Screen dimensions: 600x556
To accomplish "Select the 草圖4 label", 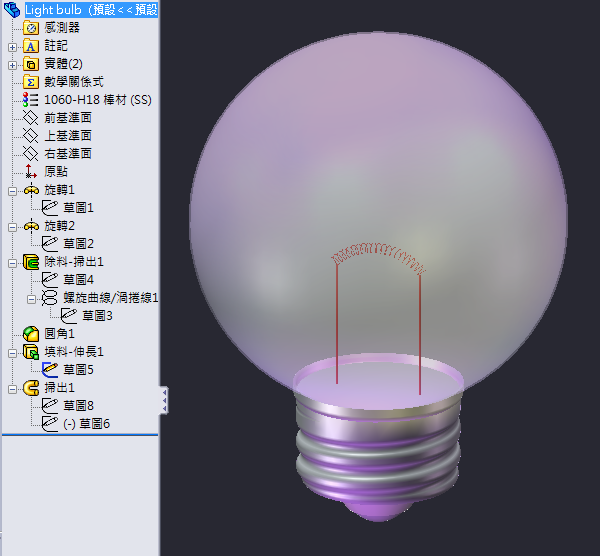I will pyautogui.click(x=78, y=279).
